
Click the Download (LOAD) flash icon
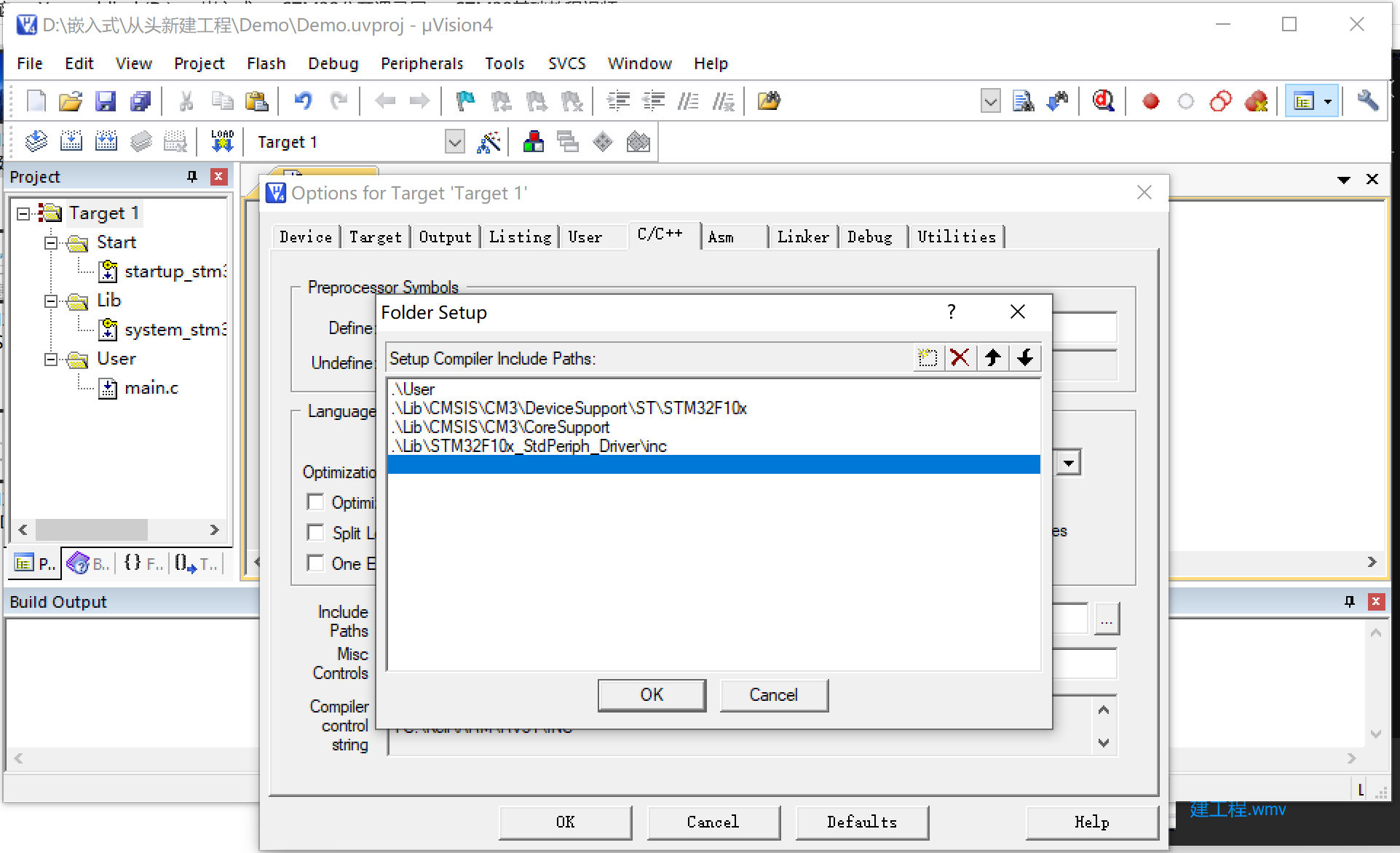(x=222, y=141)
